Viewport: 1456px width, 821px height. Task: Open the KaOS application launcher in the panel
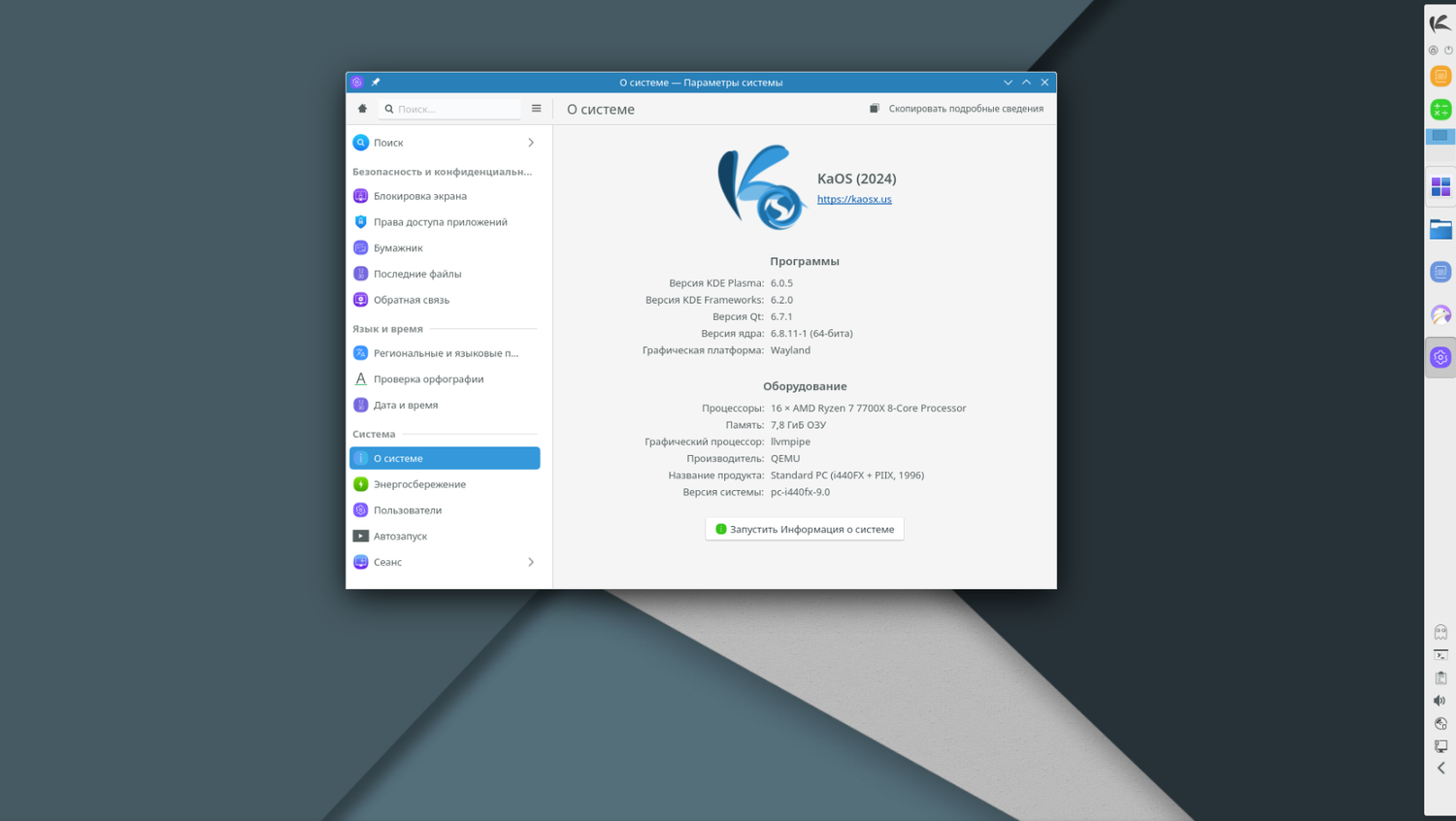point(1440,22)
